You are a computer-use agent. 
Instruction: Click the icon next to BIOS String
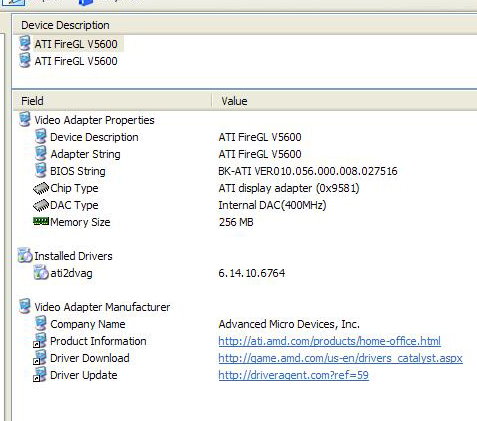[41, 171]
